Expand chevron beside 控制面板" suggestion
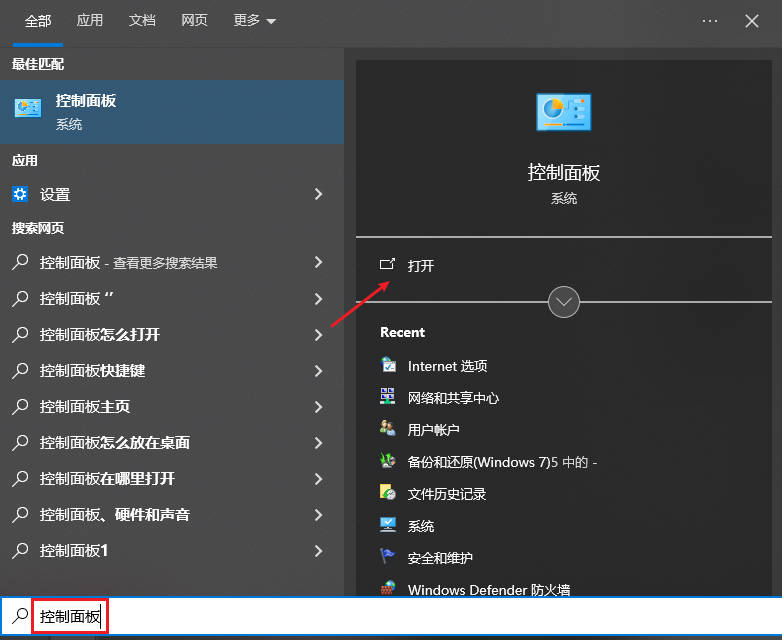Viewport: 782px width, 640px height. 319,299
